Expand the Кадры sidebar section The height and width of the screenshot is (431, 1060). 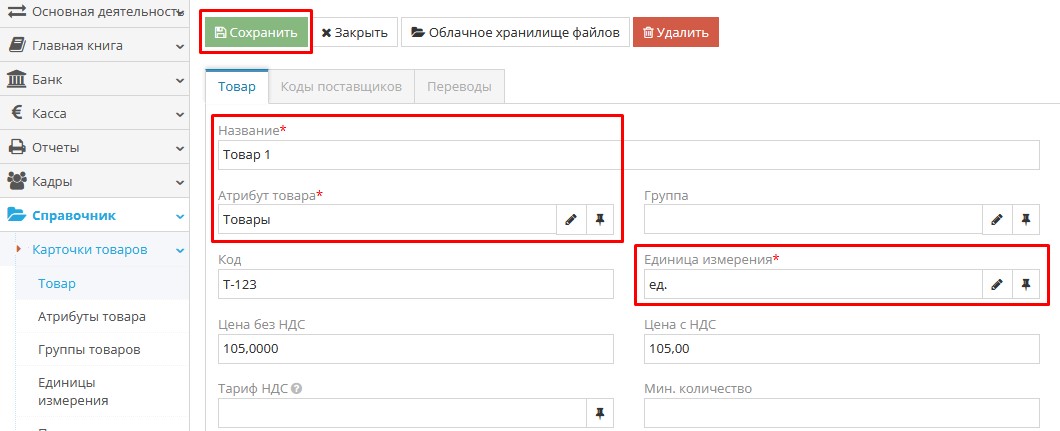tap(94, 181)
